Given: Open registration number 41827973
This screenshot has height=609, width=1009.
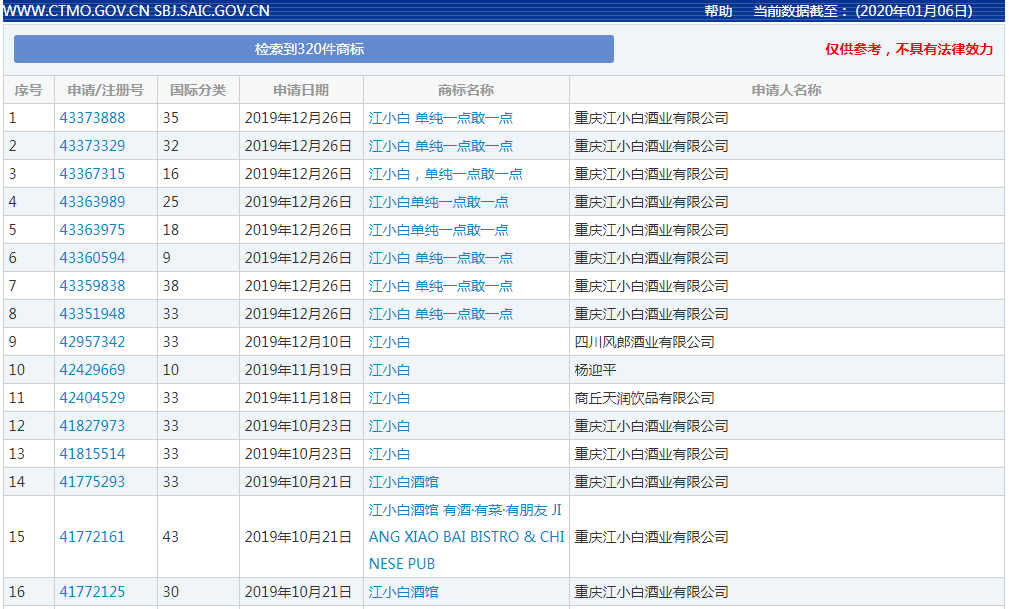Looking at the screenshot, I should 92,426.
